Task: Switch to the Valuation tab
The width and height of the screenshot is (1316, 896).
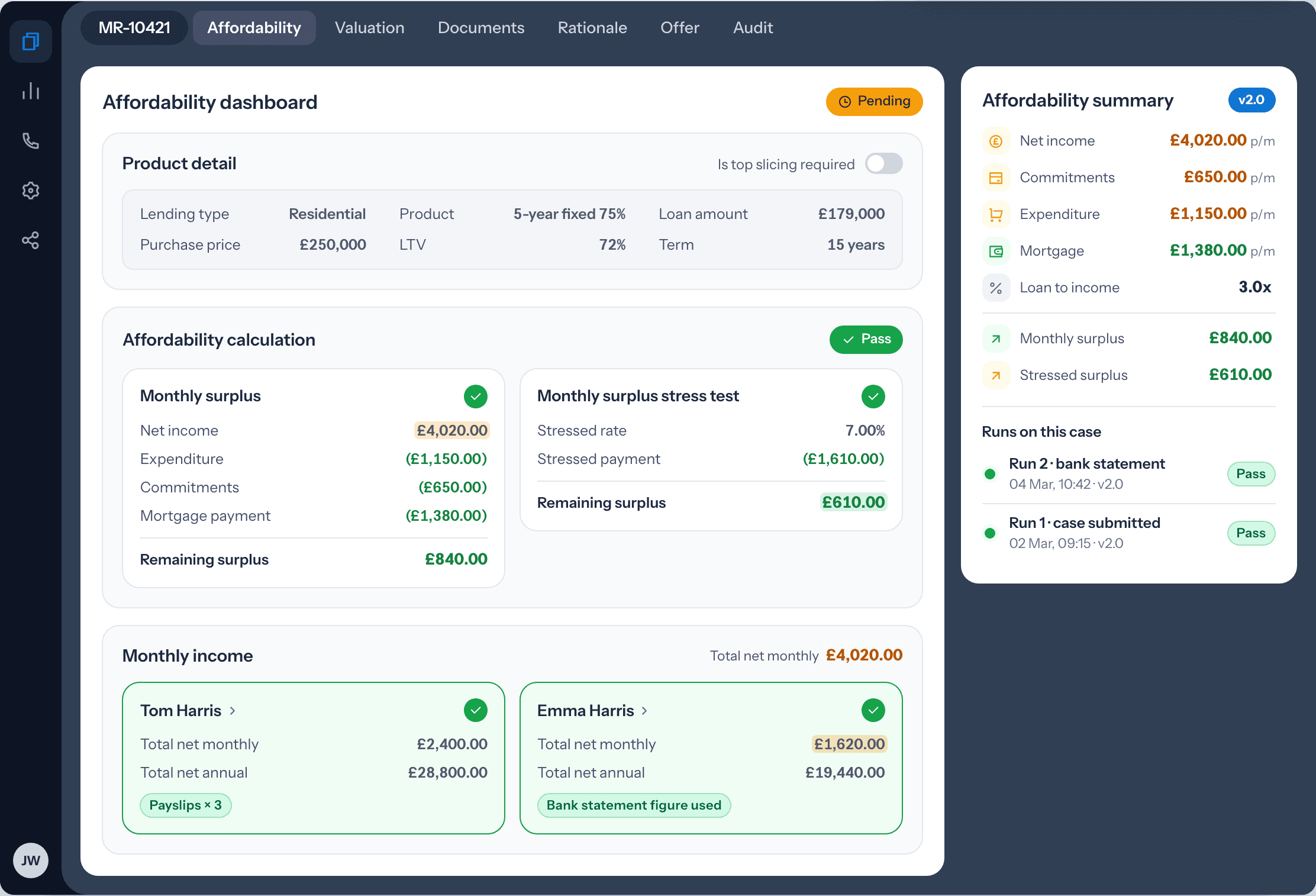Action: click(370, 28)
